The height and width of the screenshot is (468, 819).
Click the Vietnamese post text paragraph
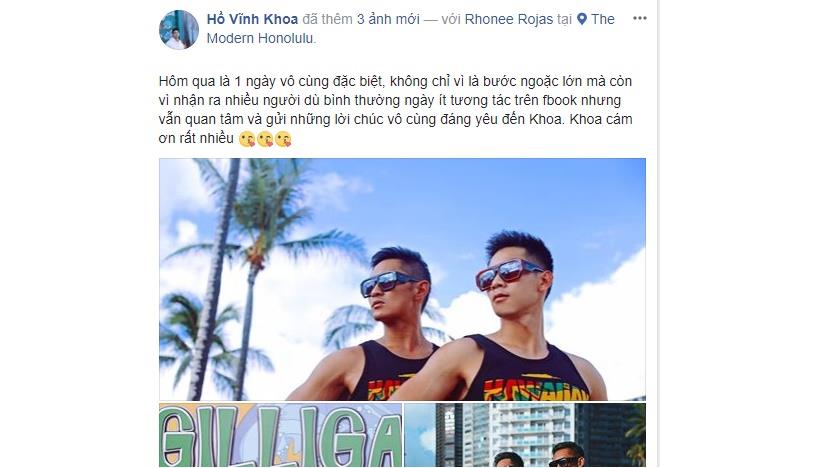tap(395, 110)
